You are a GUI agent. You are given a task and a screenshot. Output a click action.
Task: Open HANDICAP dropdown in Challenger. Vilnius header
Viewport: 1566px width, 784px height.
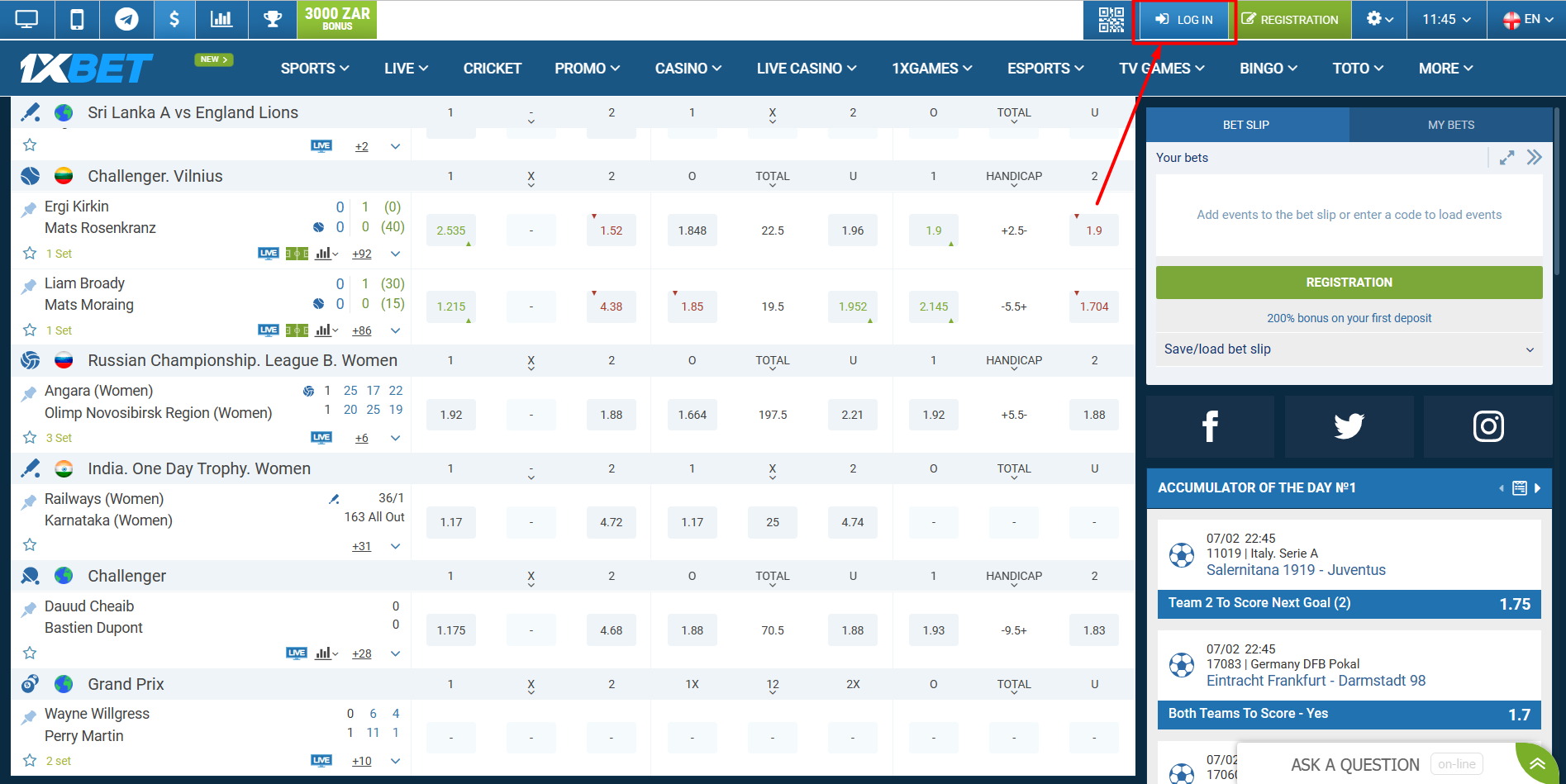1014,178
